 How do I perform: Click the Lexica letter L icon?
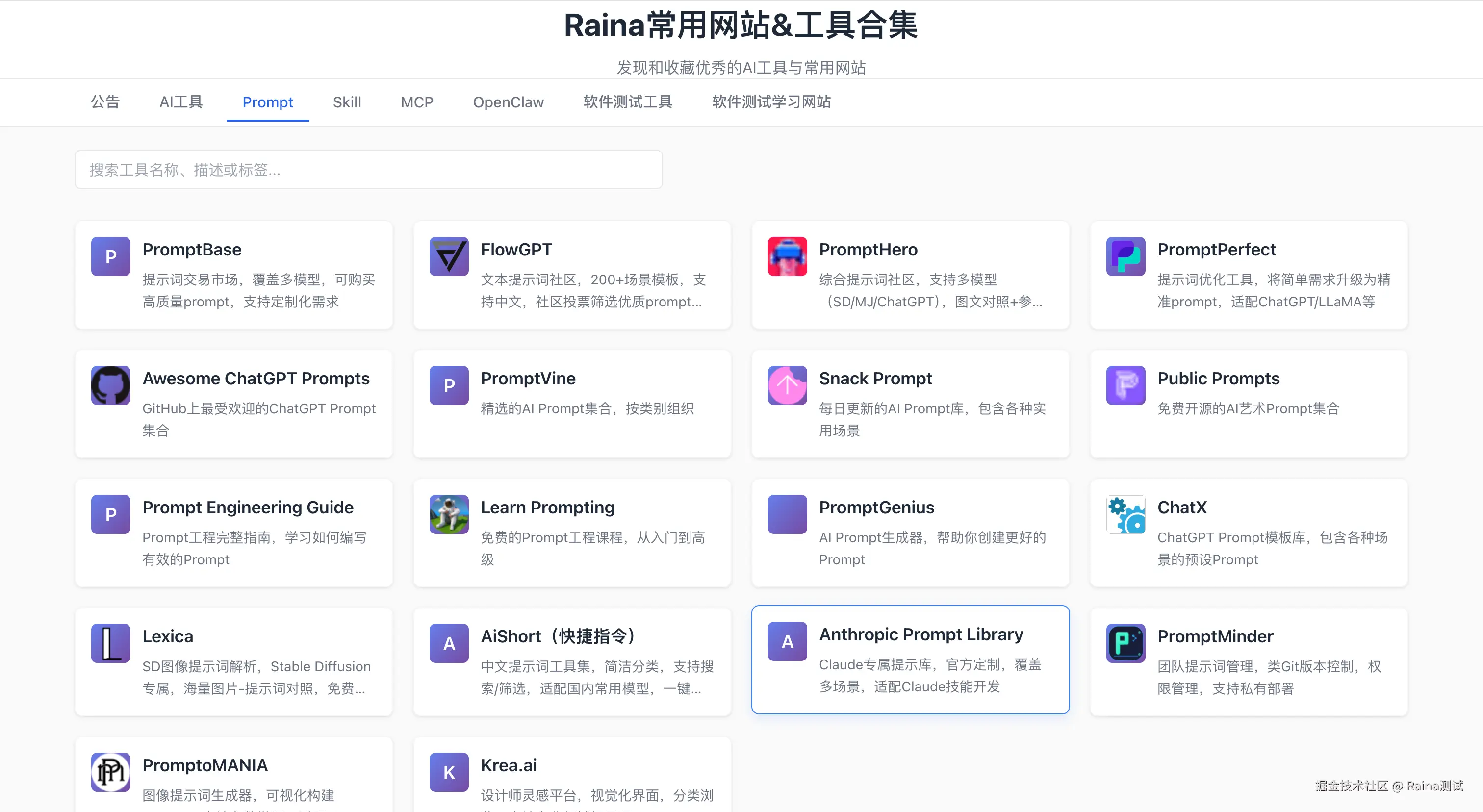pyautogui.click(x=110, y=643)
